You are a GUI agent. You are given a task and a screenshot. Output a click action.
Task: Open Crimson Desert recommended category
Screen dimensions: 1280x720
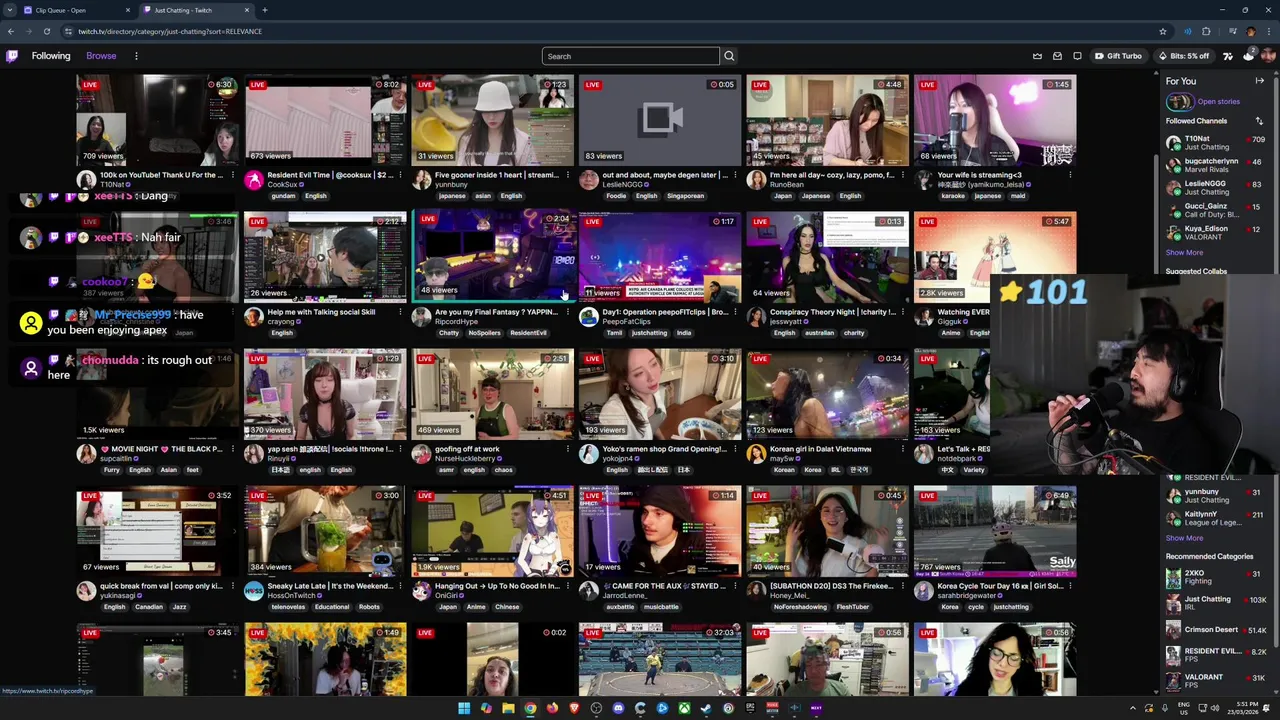1215,630
